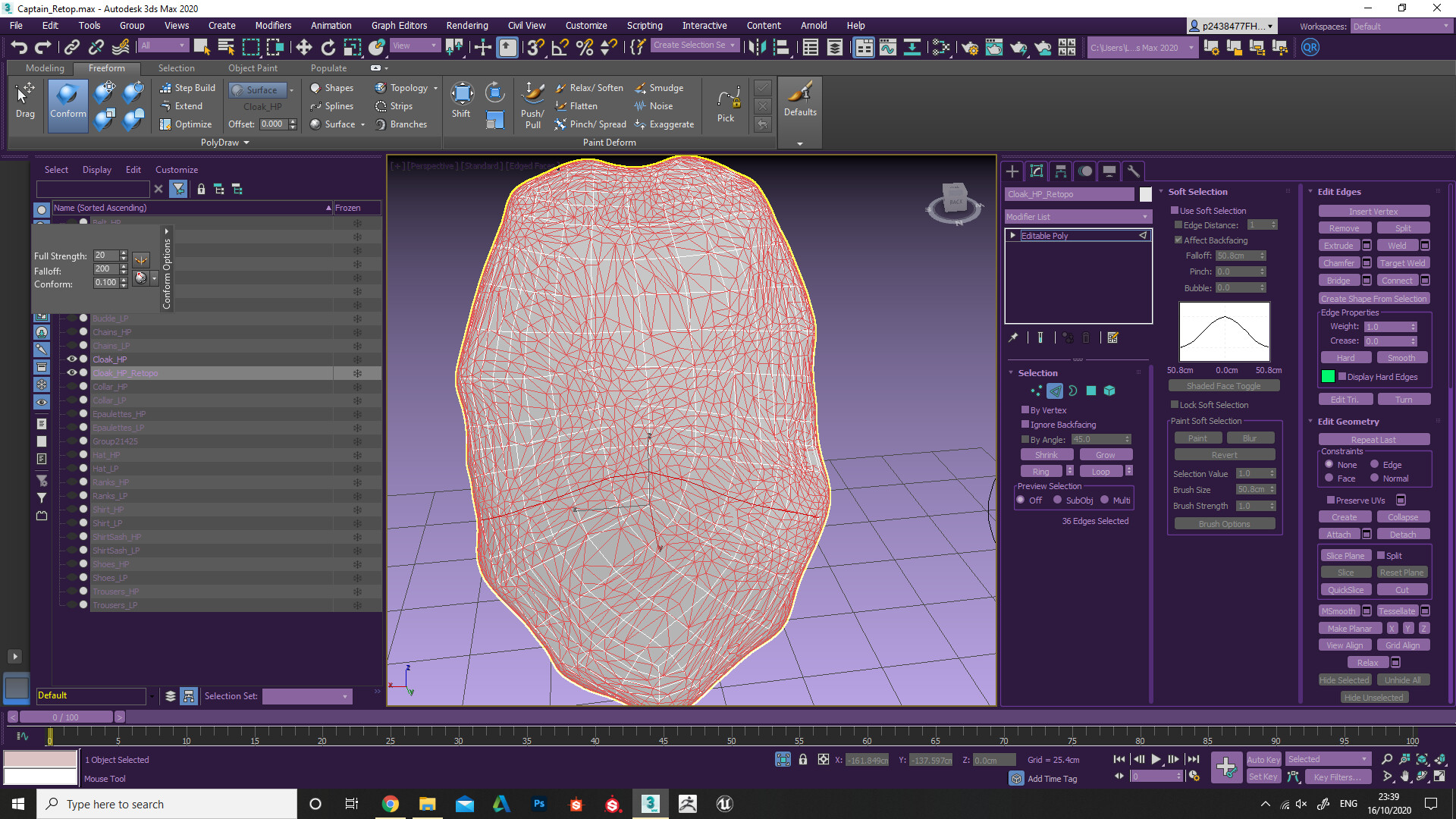This screenshot has height=819, width=1456.
Task: Click the Push/Pull paint deform tool
Action: 532,105
